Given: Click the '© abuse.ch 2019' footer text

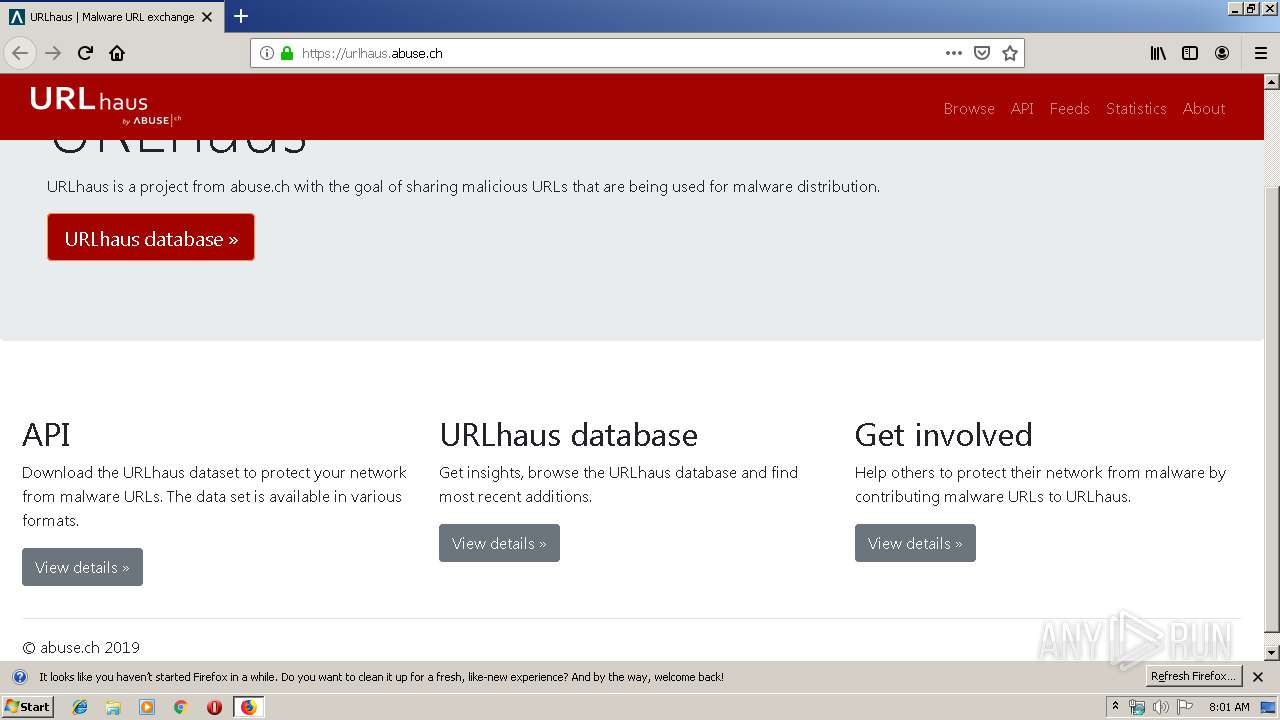Looking at the screenshot, I should coord(81,647).
